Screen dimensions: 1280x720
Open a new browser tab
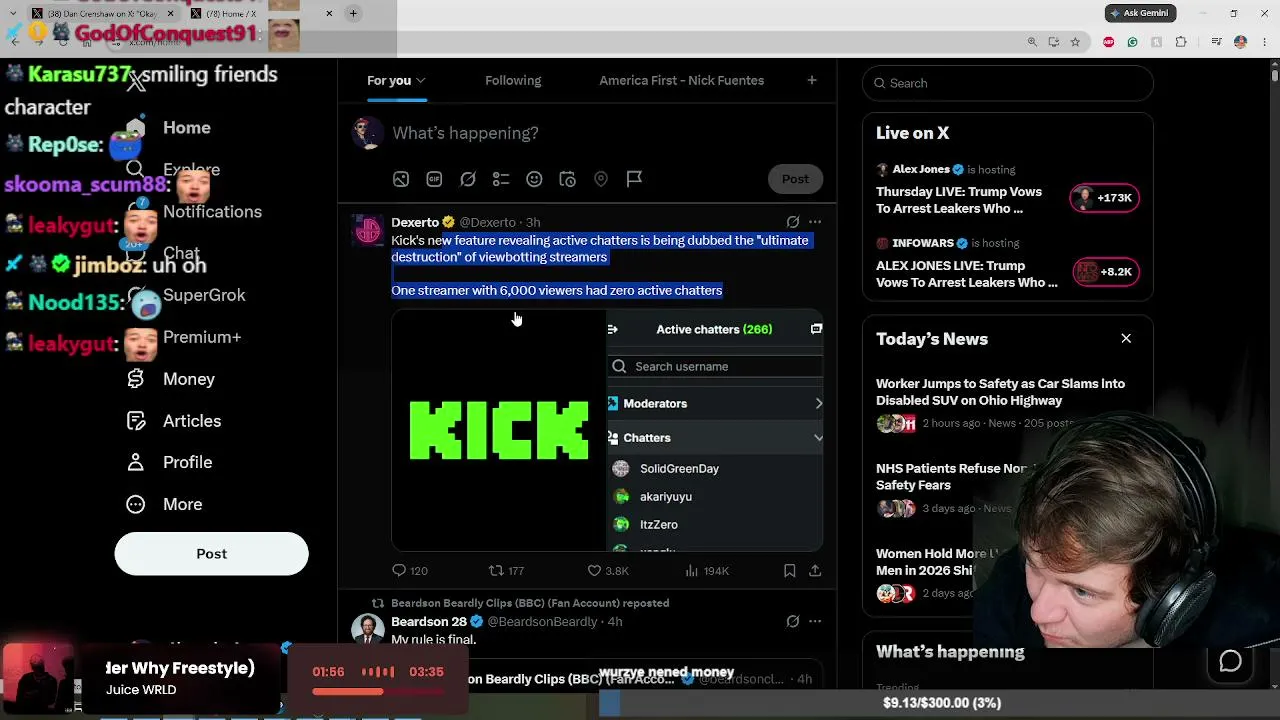[353, 13]
